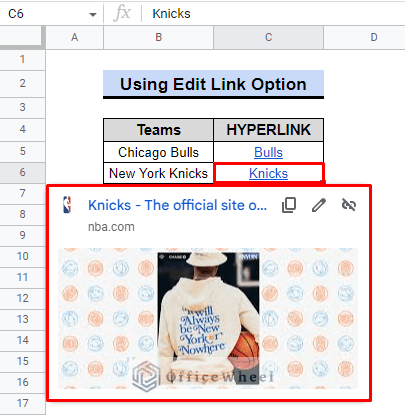Open the name box dropdown arrow

(x=93, y=14)
